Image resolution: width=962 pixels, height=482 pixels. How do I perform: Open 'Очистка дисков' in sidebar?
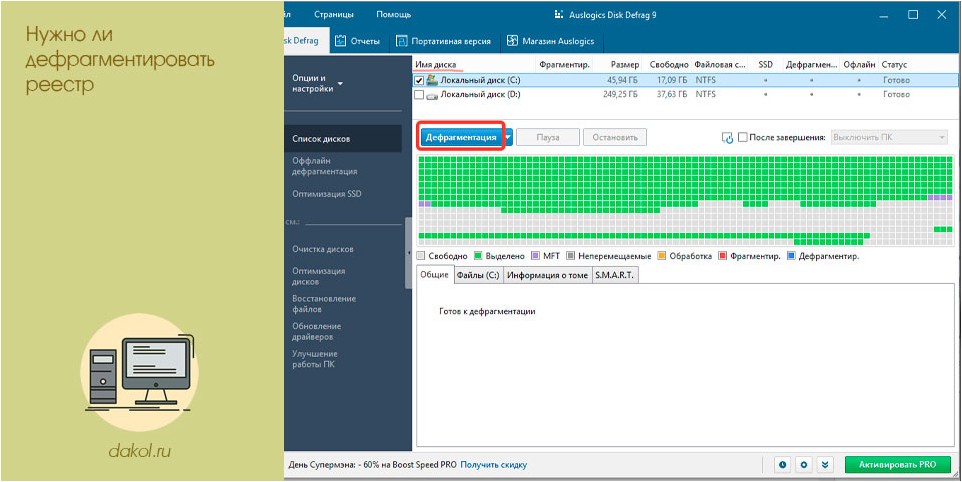point(323,249)
